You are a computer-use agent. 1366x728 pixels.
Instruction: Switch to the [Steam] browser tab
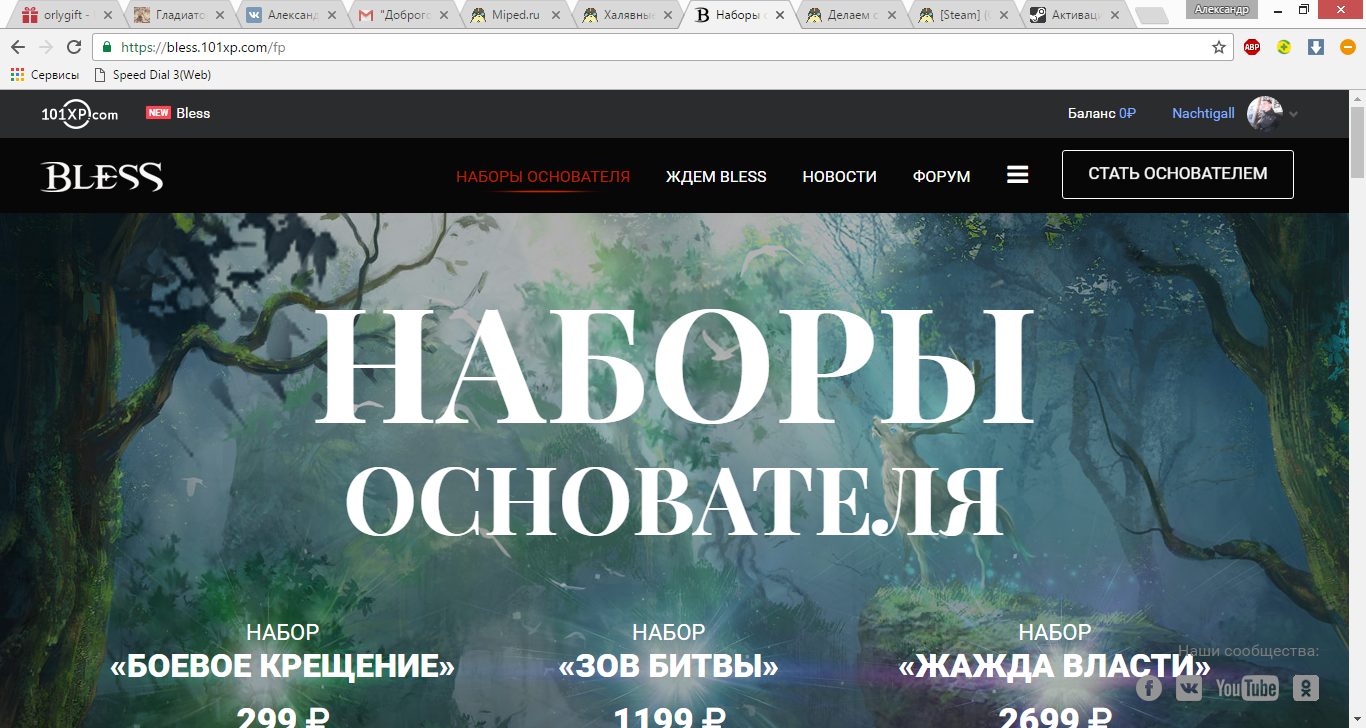962,15
